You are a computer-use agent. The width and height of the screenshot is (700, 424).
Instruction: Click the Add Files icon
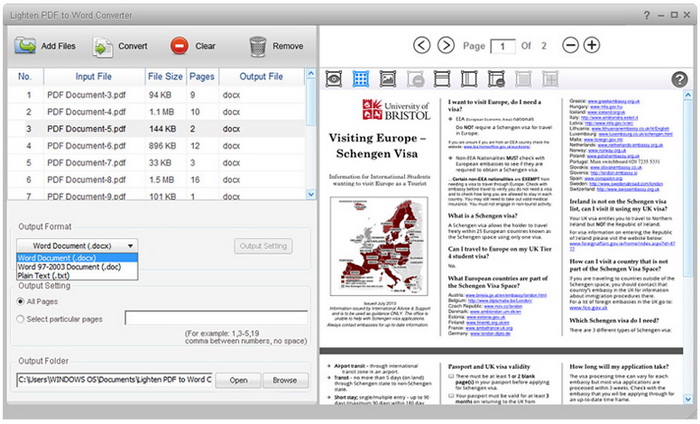23,46
